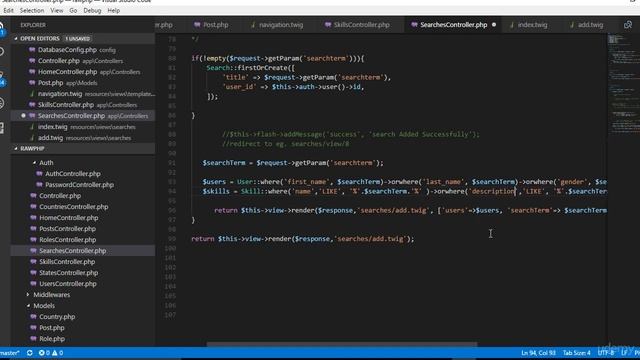Click the unsaved dot on SearchesController.php tab
The image size is (640, 360).
494,25
